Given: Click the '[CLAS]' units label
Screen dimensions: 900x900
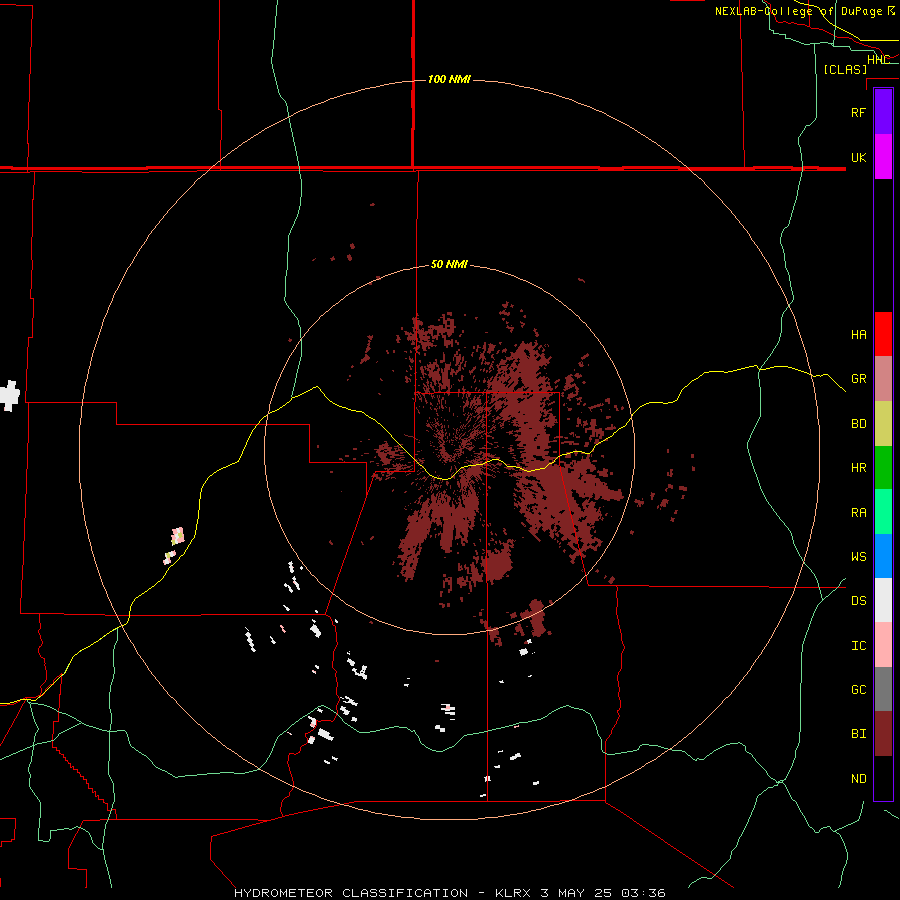Looking at the screenshot, I should pyautogui.click(x=845, y=69).
